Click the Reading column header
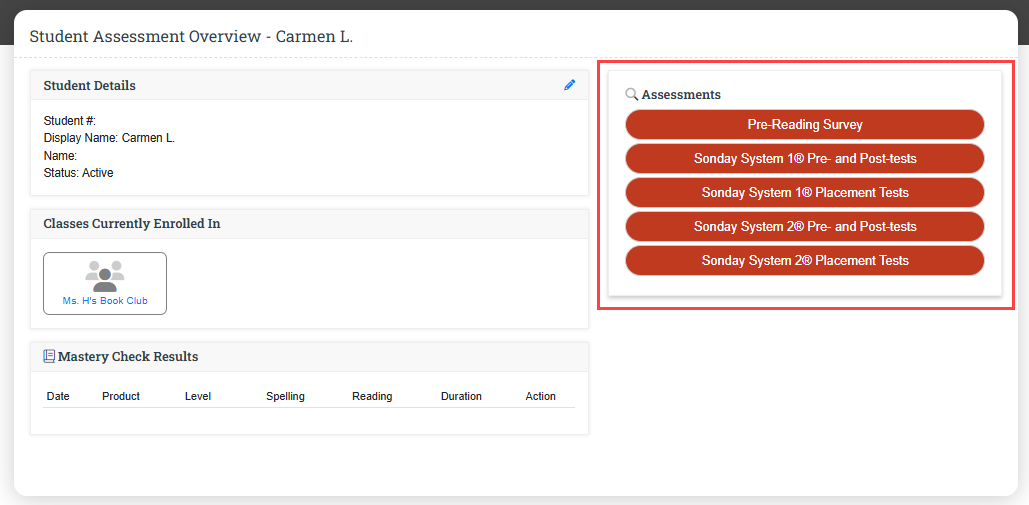Viewport: 1029px width, 505px height. 372,397
